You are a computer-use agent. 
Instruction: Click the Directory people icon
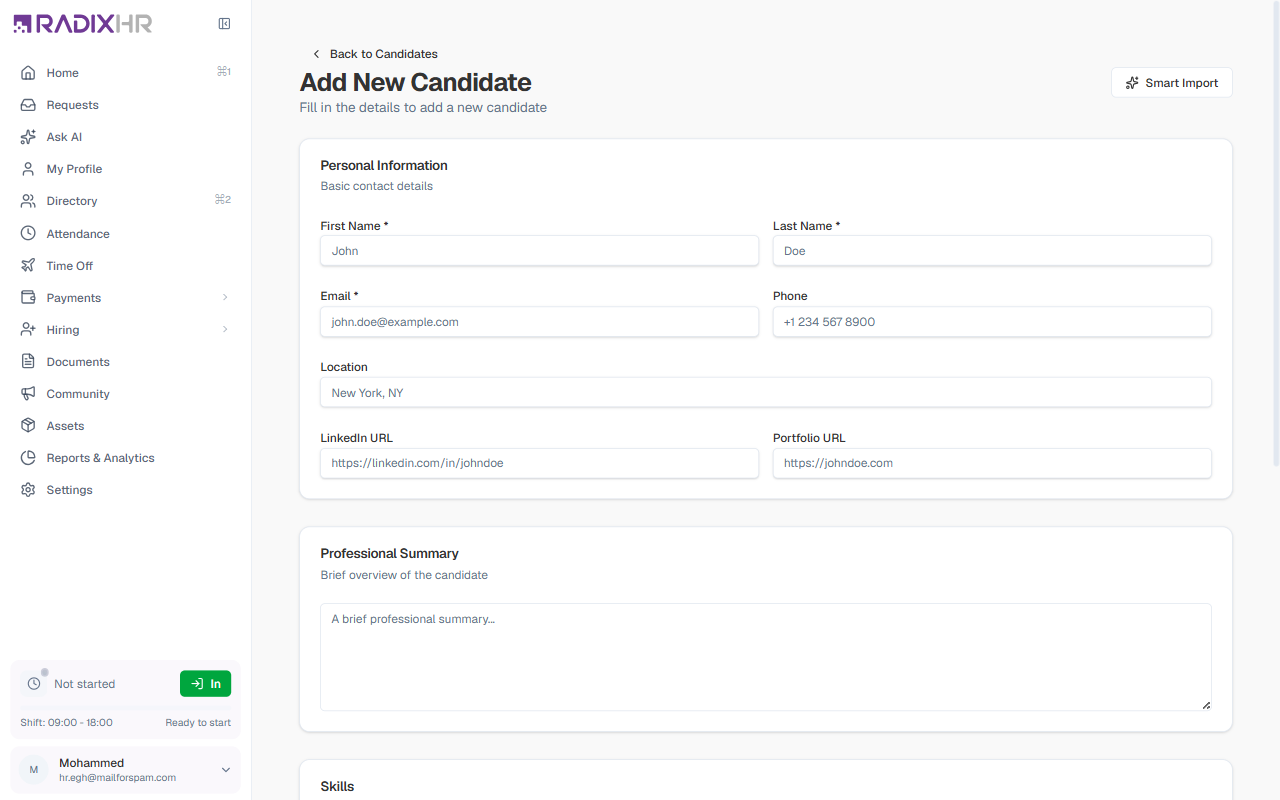coord(28,201)
